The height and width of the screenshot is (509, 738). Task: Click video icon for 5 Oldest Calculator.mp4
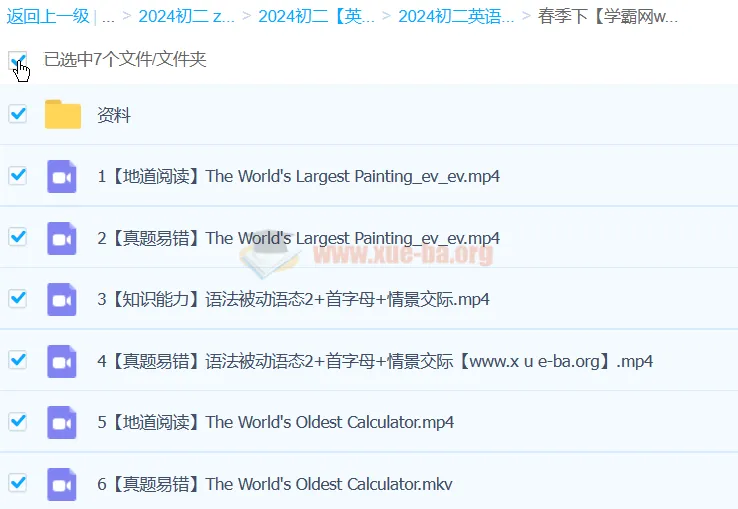[x=62, y=422]
